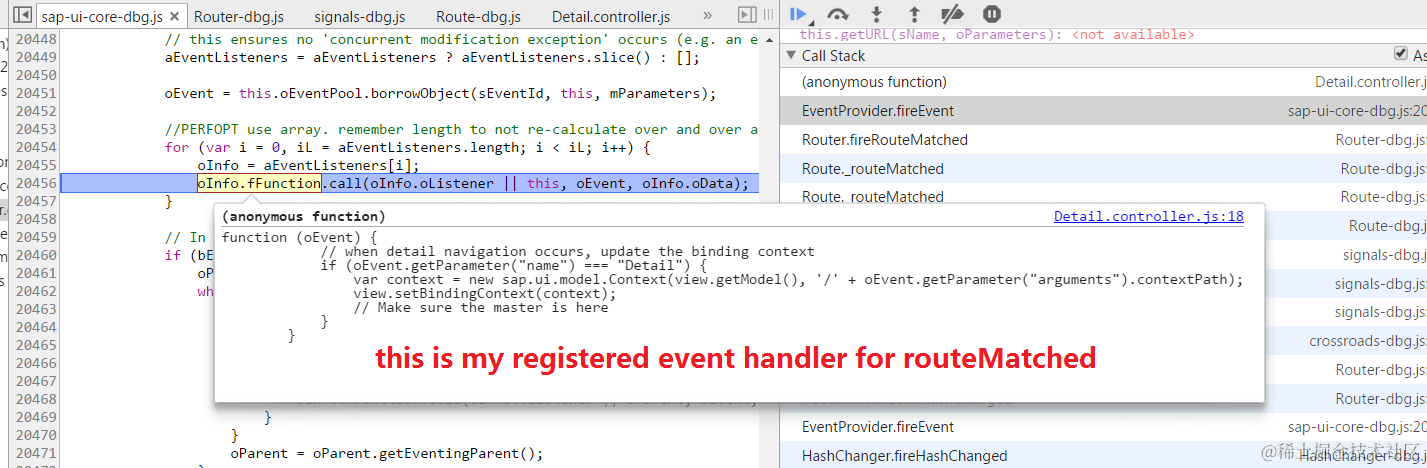
Task: Show more open file tabs chevron
Action: 707,15
